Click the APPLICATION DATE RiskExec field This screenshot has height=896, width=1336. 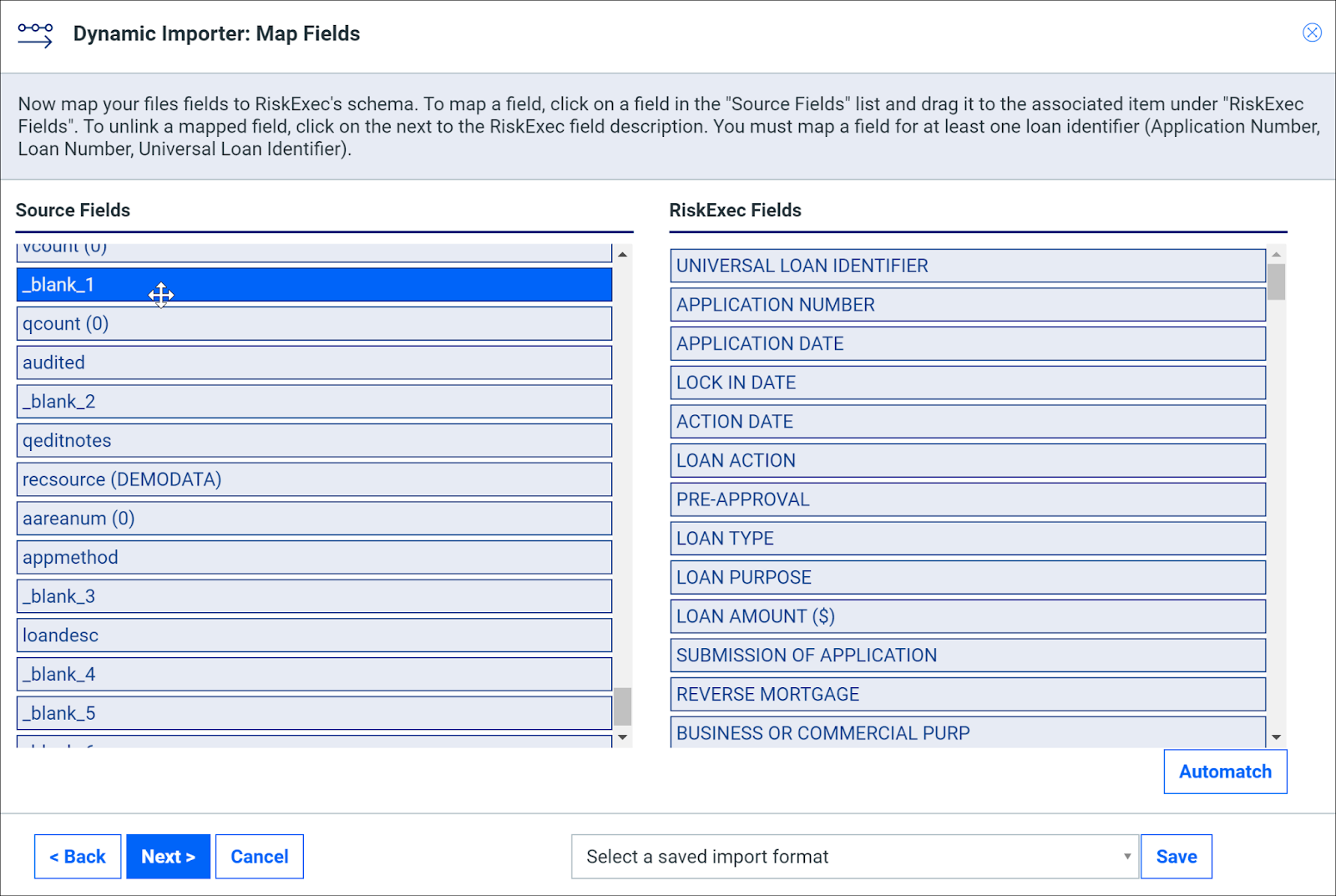coord(968,344)
